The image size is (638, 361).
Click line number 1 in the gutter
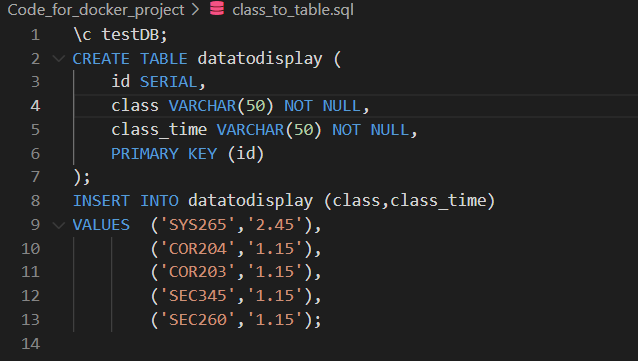(35, 35)
